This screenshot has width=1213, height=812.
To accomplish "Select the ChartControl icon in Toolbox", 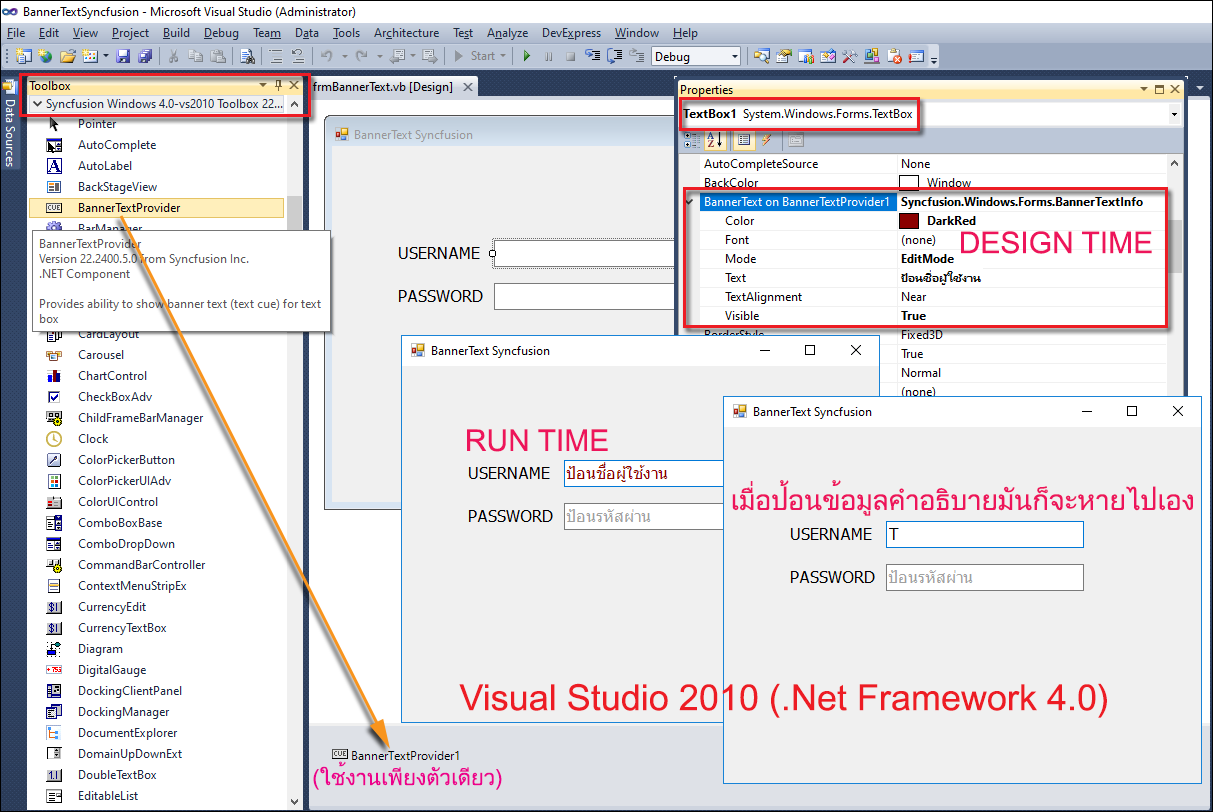I will tap(55, 376).
